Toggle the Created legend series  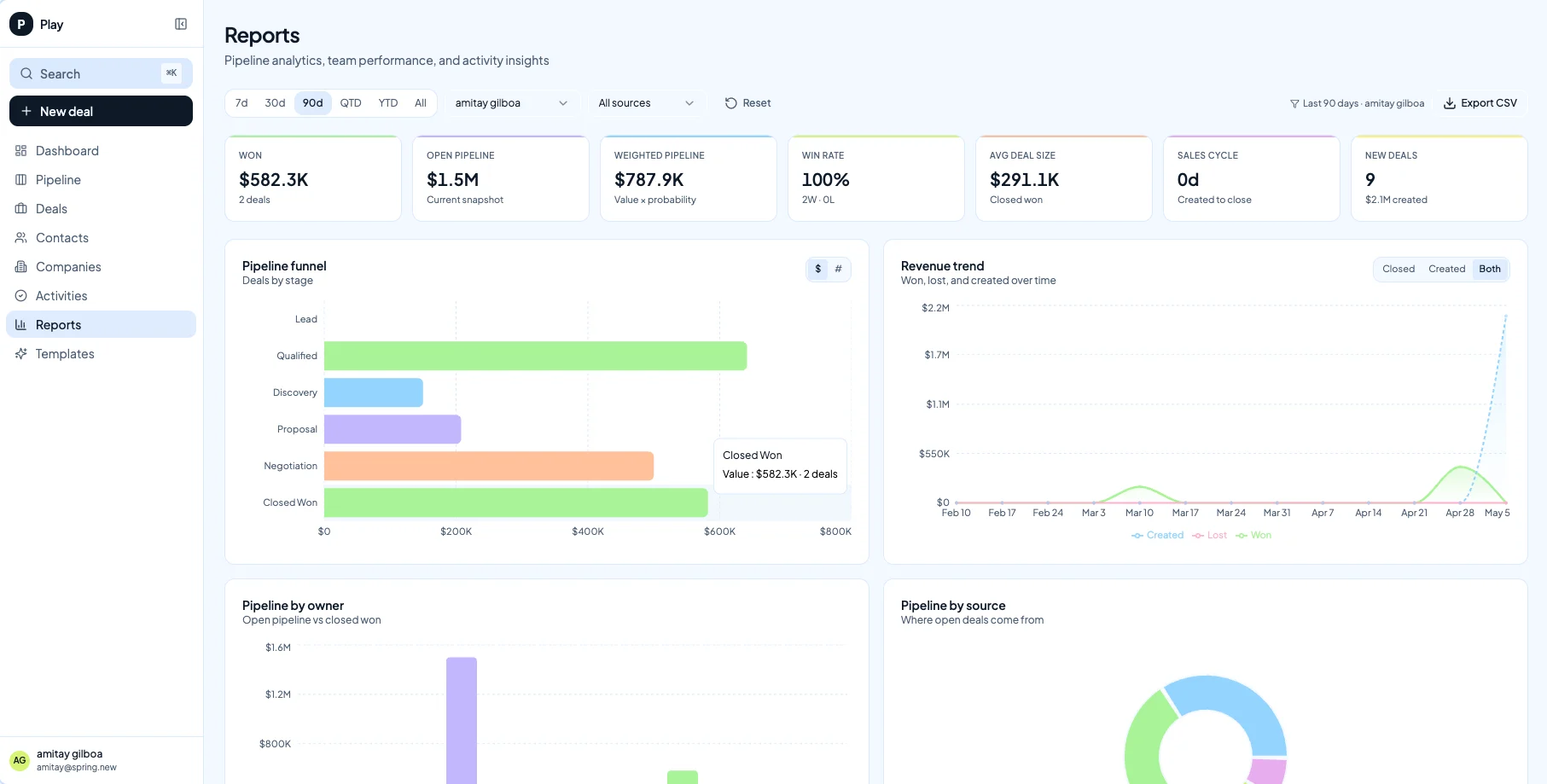tap(1158, 535)
